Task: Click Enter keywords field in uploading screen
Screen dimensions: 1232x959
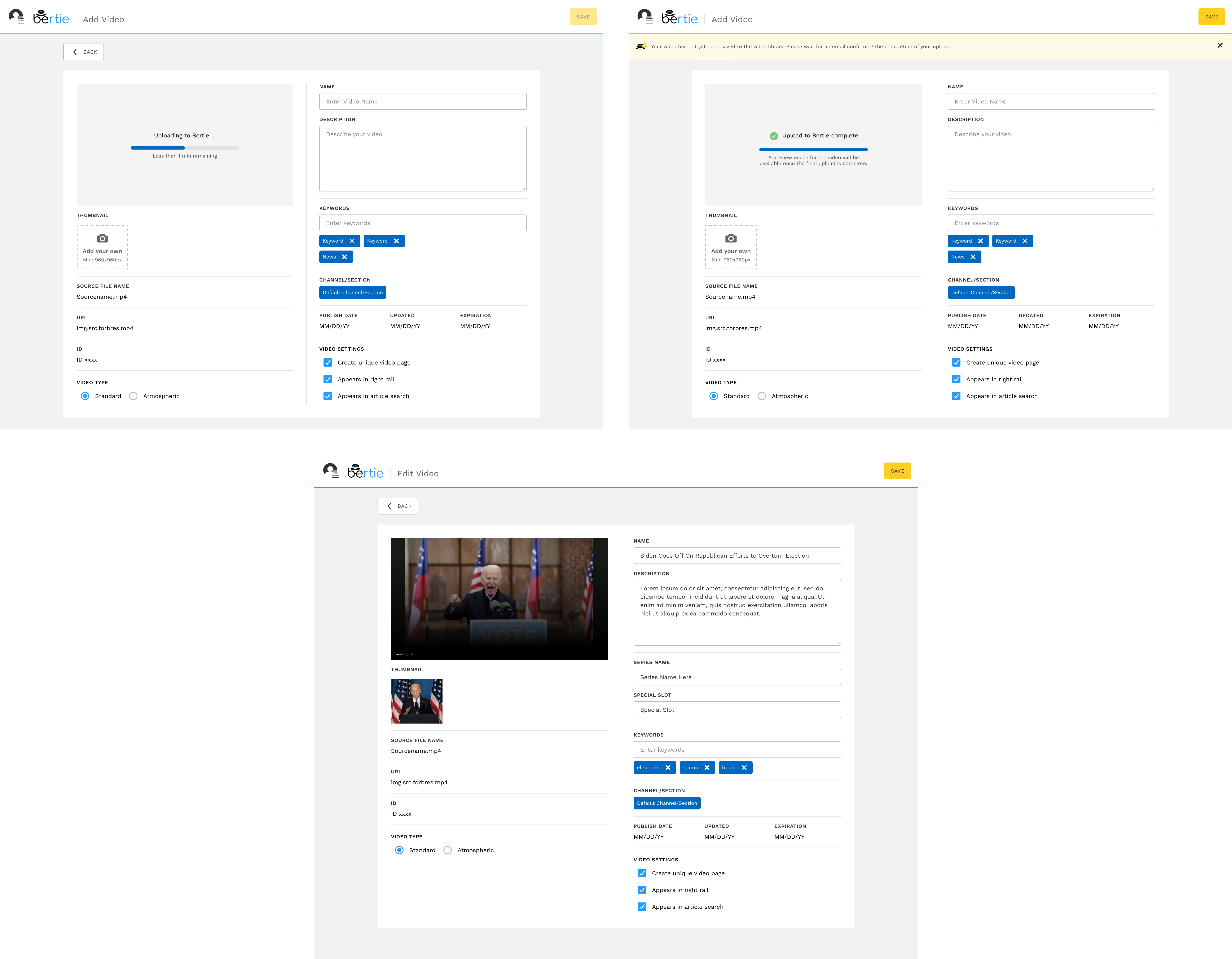Action: (x=423, y=223)
